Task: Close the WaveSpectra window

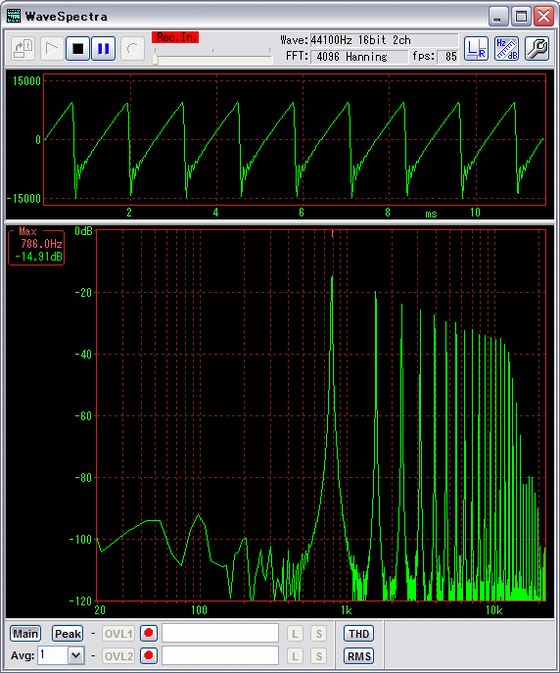Action: coord(544,17)
